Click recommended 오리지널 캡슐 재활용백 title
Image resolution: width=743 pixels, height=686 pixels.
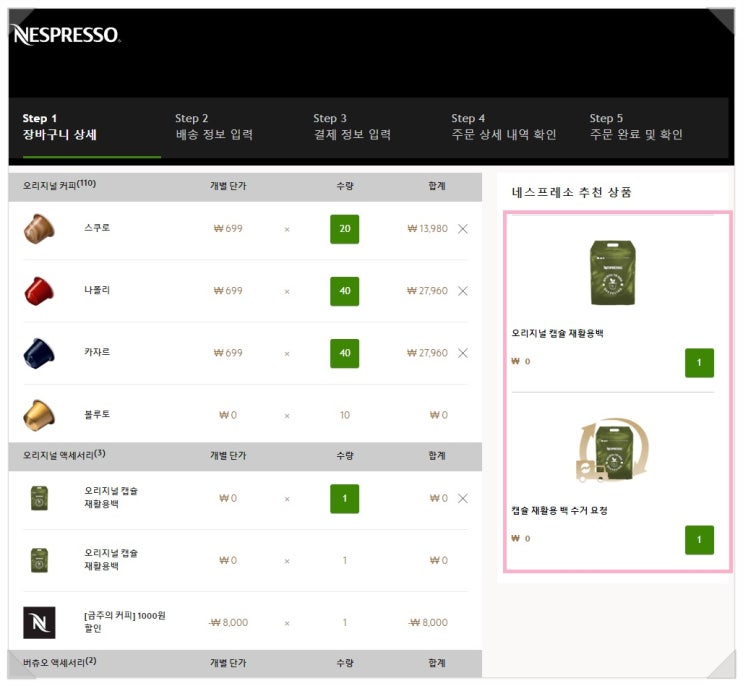557,334
